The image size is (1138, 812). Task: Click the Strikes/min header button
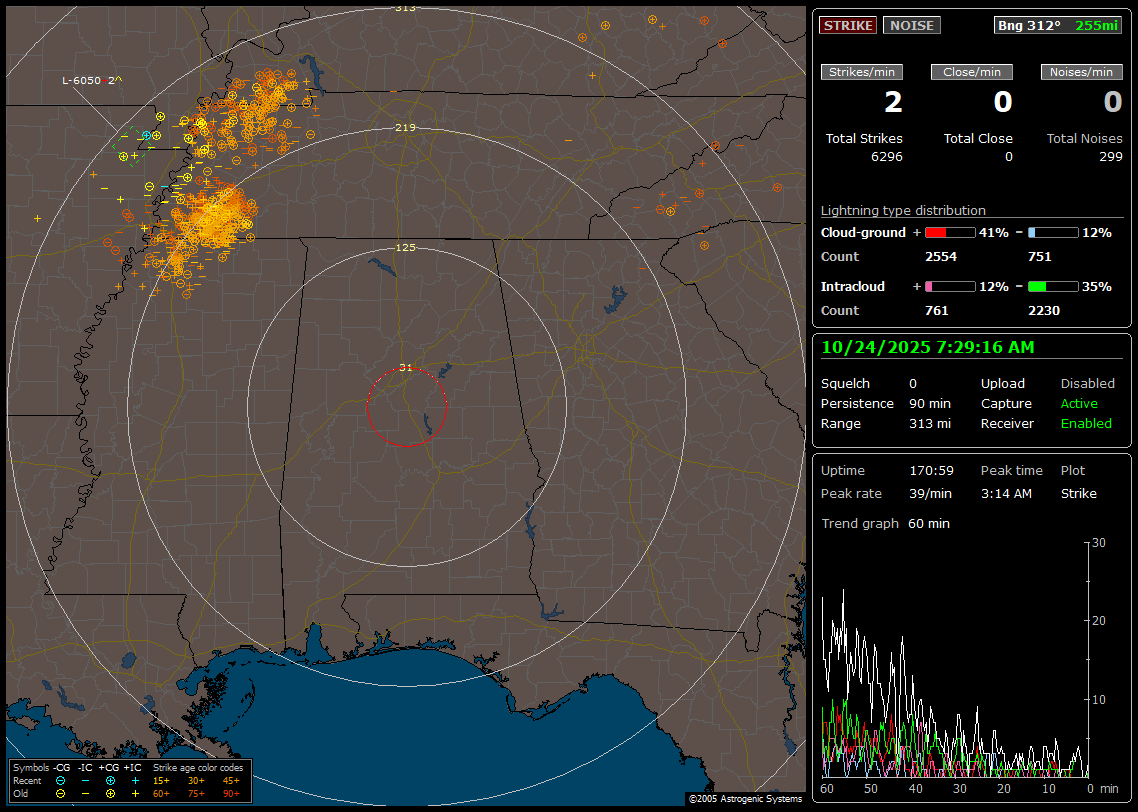click(x=862, y=72)
